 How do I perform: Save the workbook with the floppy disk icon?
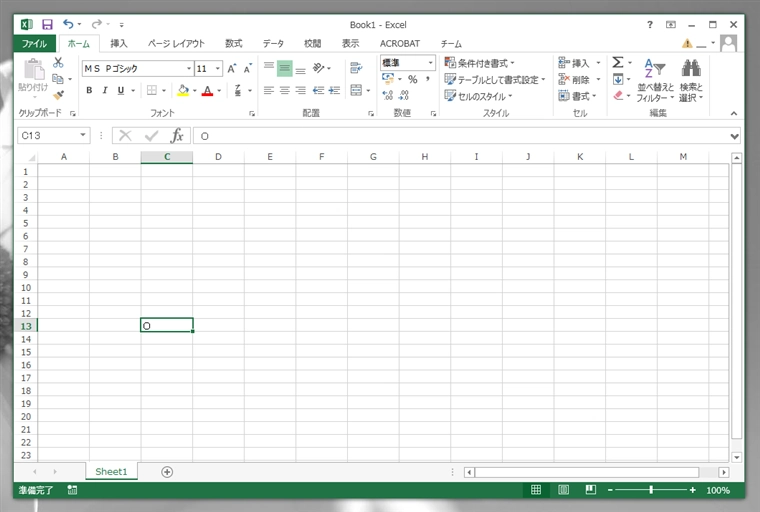click(x=47, y=25)
